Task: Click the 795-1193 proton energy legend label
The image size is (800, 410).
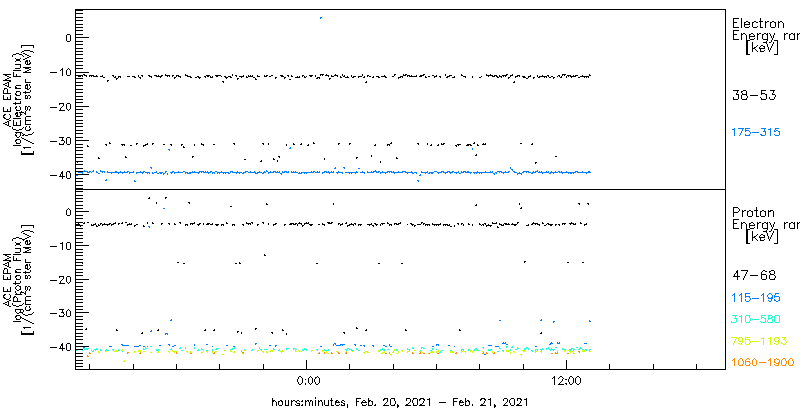Action: (759, 341)
